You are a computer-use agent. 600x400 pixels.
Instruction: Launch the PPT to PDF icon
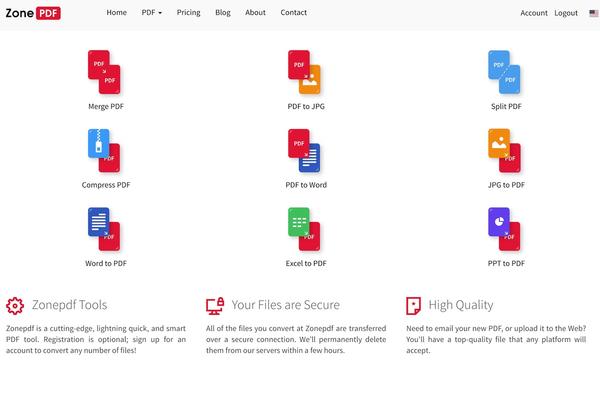[x=504, y=229]
